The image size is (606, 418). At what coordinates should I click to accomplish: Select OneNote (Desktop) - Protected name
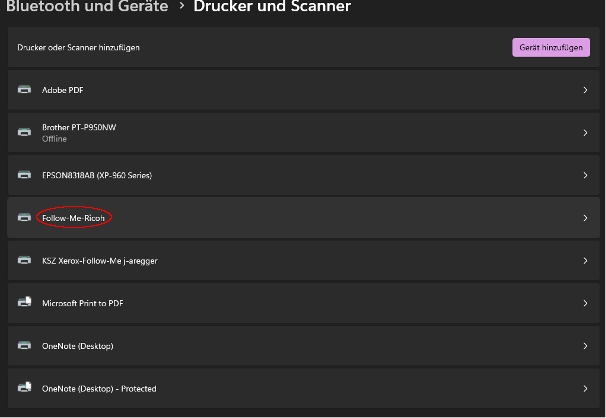pos(99,389)
